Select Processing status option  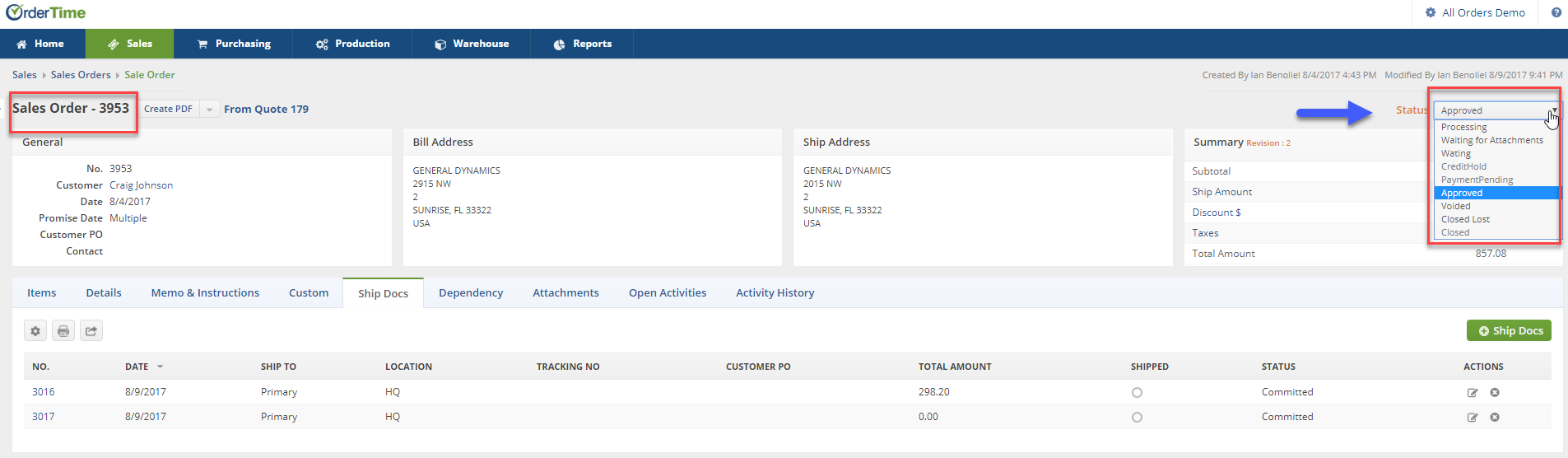(x=1497, y=127)
